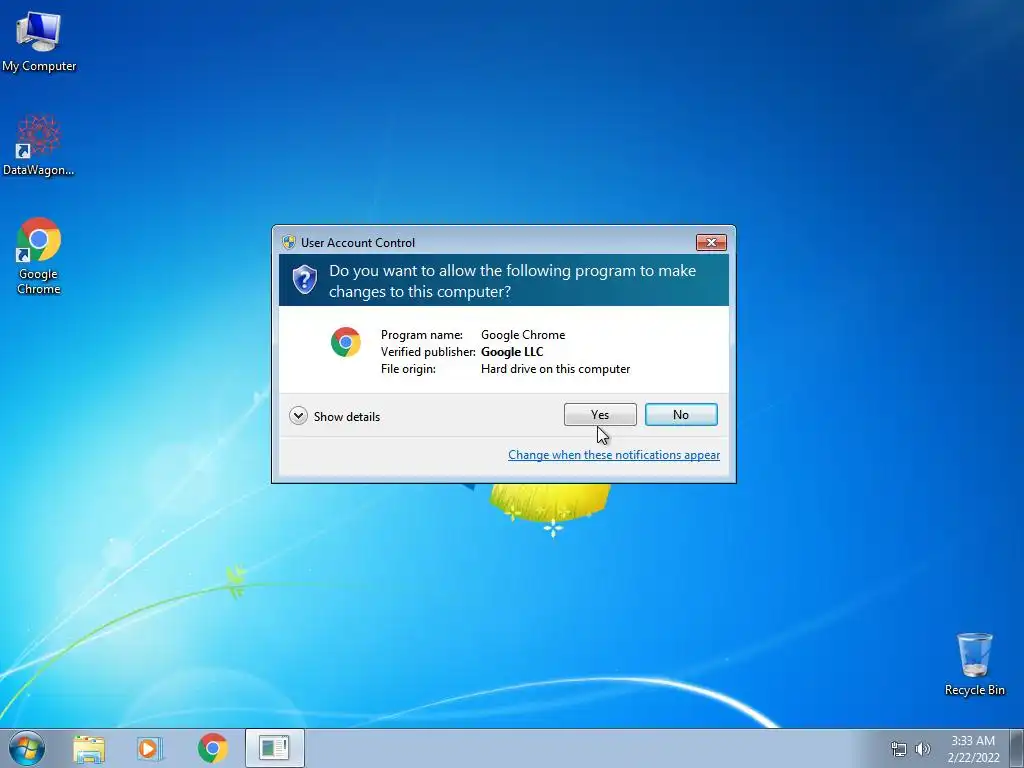Click the Chrome logo in the UAC dialog
The height and width of the screenshot is (768, 1024).
pyautogui.click(x=346, y=342)
